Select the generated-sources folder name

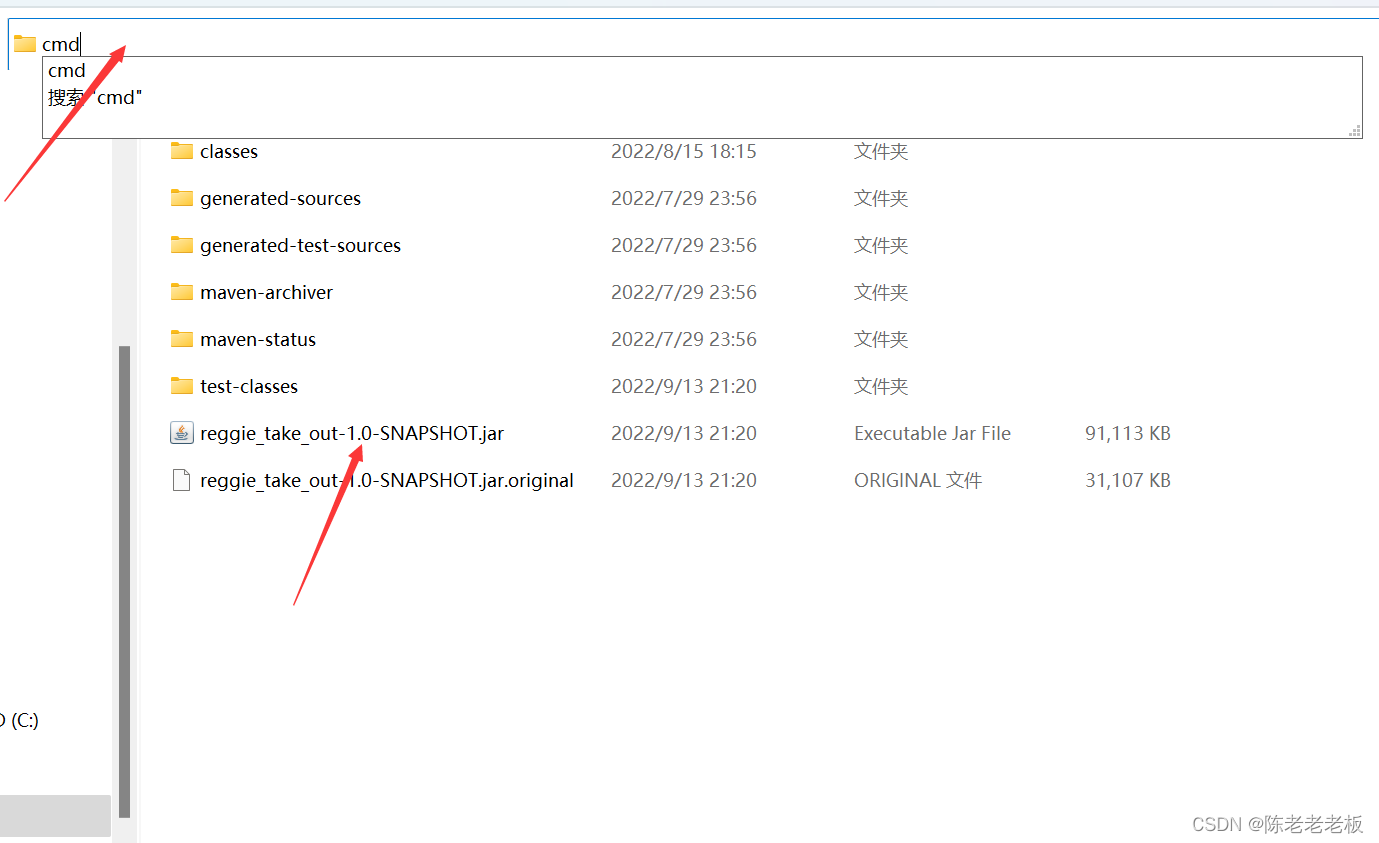(281, 199)
